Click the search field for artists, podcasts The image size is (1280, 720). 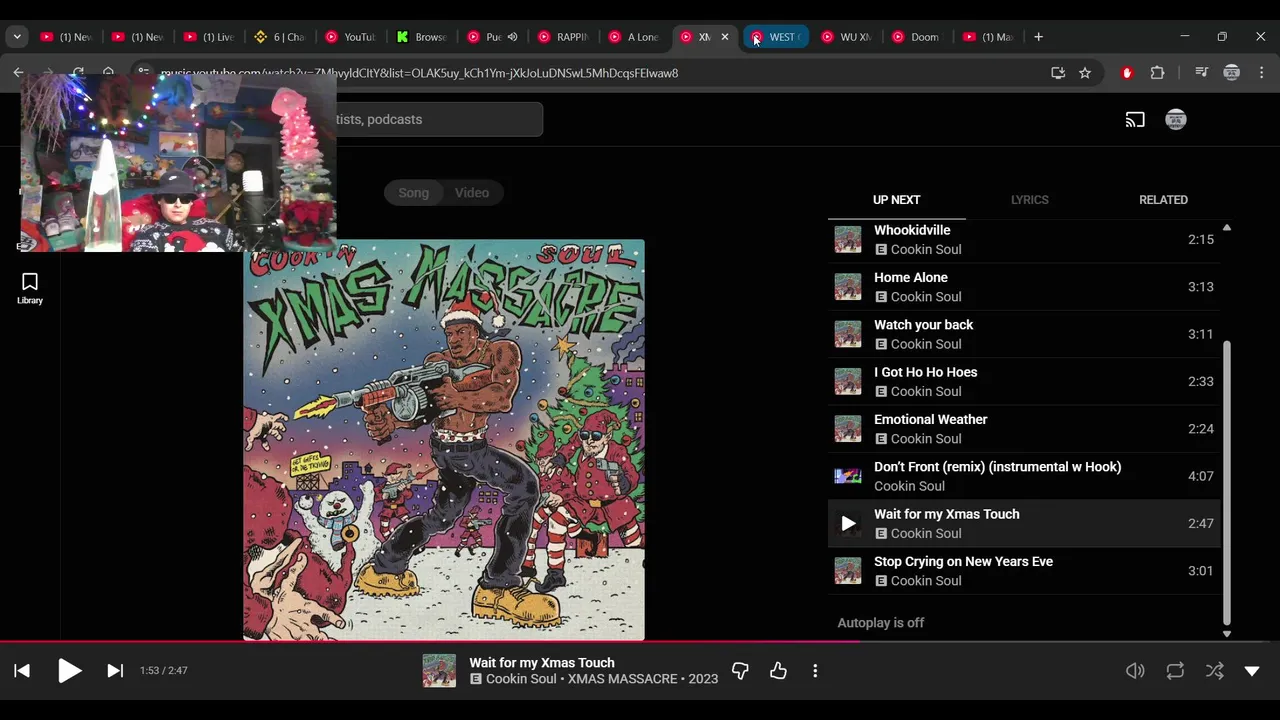pos(438,120)
